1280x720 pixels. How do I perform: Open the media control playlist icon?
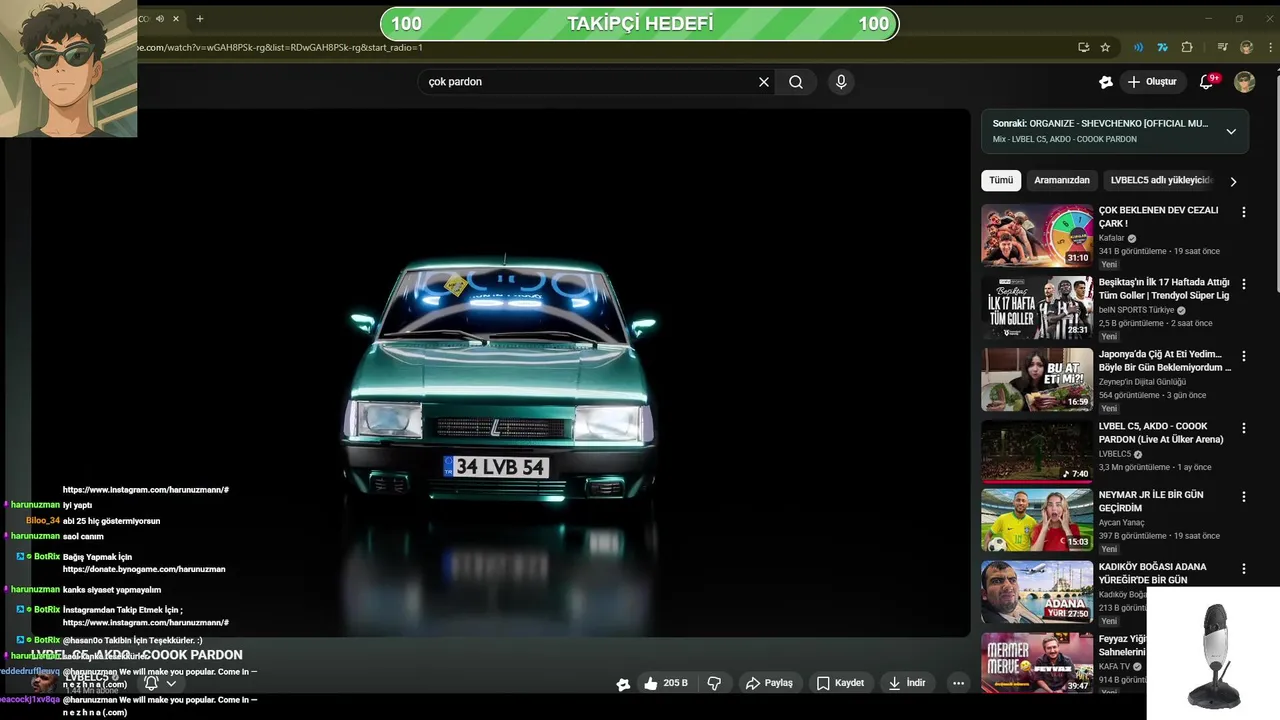(x=1222, y=47)
